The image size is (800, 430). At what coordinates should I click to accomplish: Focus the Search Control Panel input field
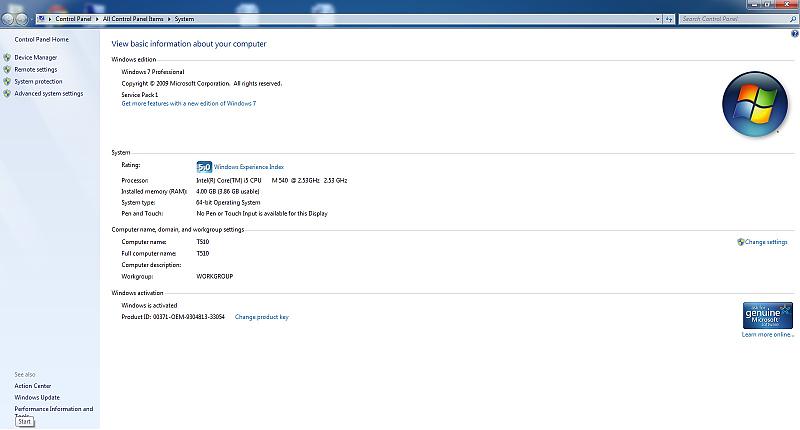click(732, 19)
